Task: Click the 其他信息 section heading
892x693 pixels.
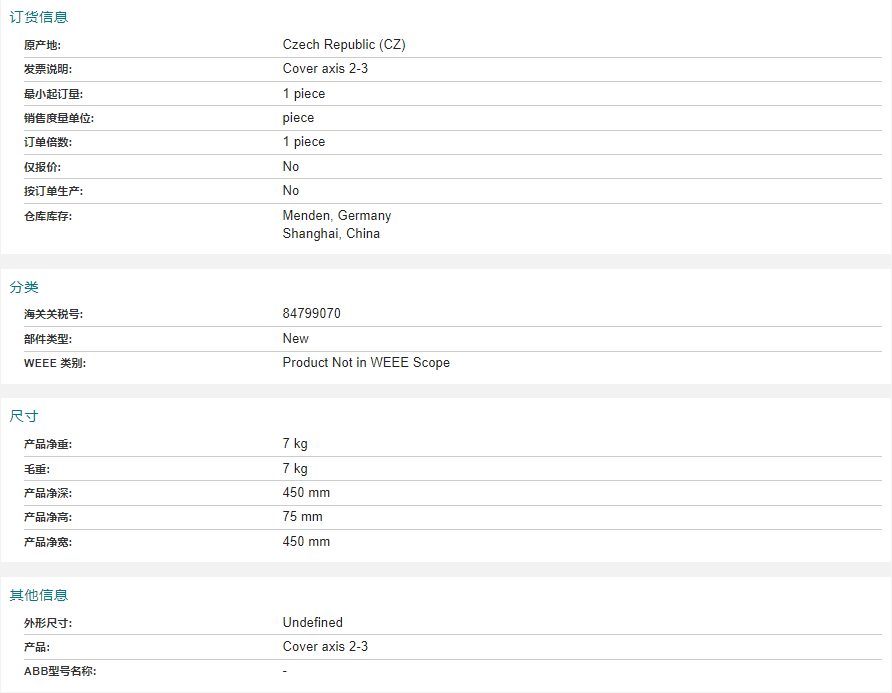Action: (39, 595)
